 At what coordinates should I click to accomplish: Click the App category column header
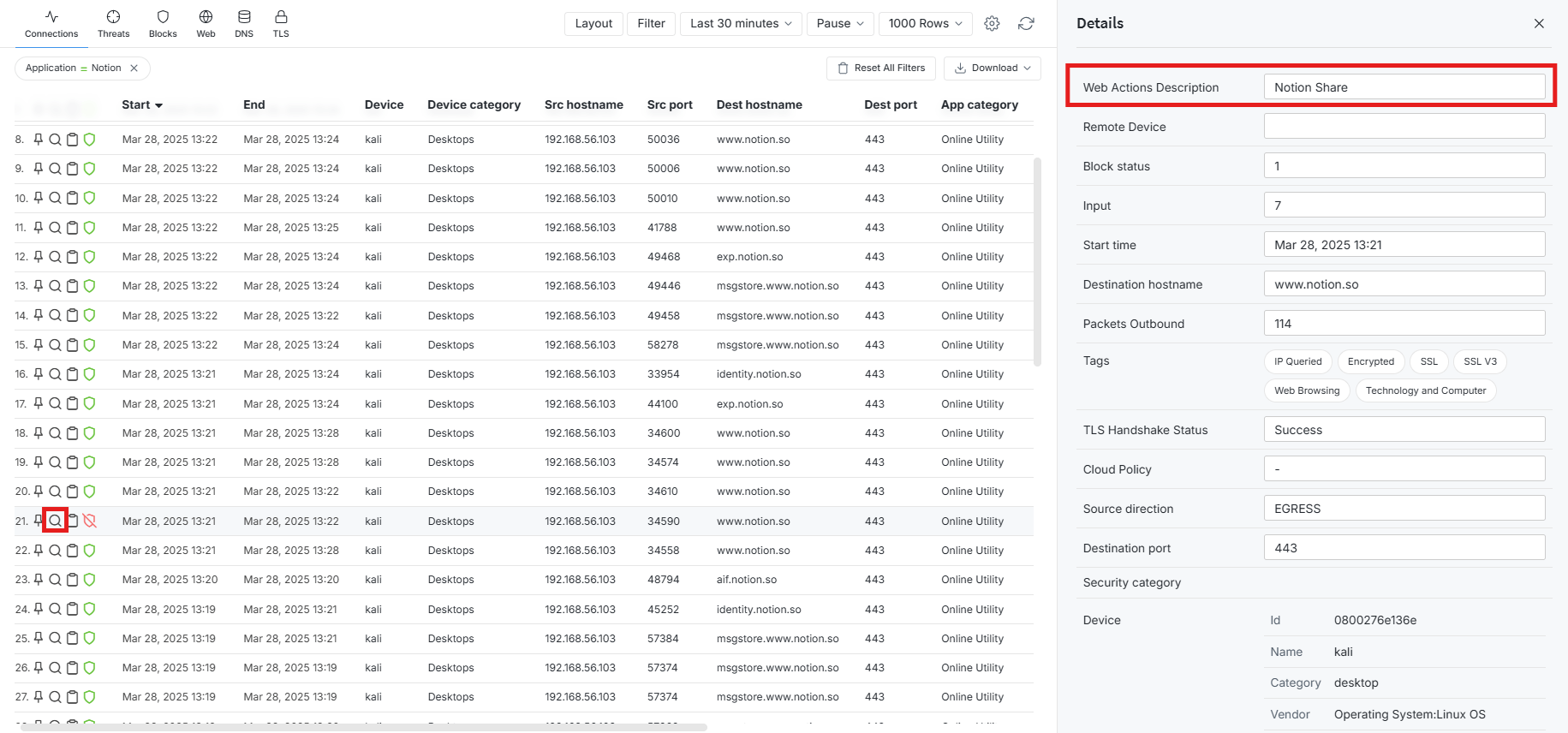980,104
